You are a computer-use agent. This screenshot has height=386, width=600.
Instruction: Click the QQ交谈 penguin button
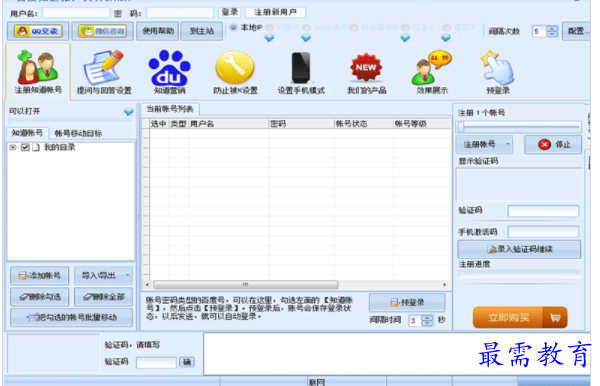click(38, 31)
